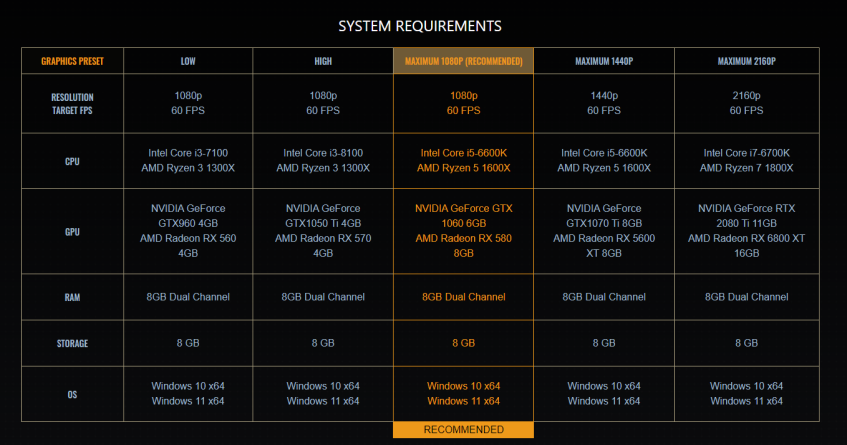
Task: Click the GPU row label
Action: click(x=72, y=230)
